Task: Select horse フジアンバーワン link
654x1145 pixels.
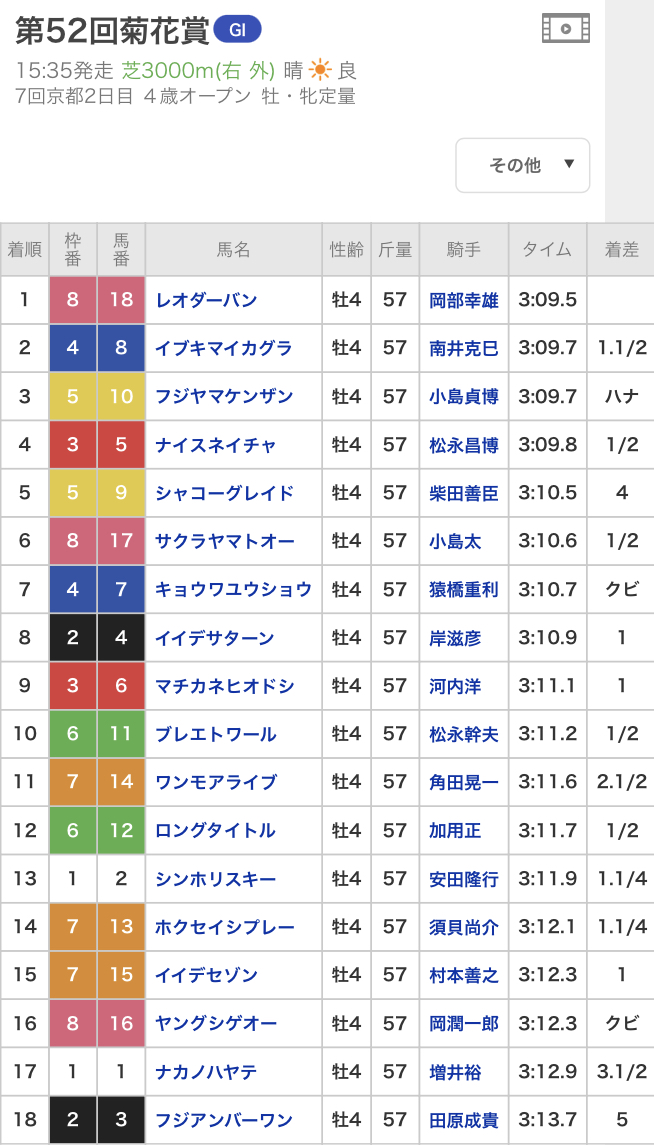Action: pos(224,1120)
